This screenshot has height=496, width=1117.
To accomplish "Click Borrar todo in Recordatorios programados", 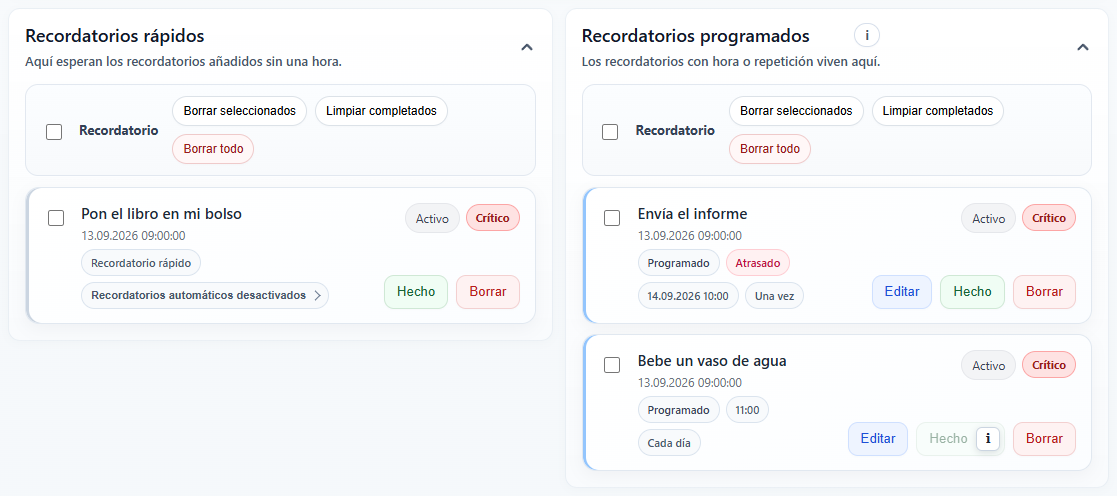I will click(x=769, y=149).
